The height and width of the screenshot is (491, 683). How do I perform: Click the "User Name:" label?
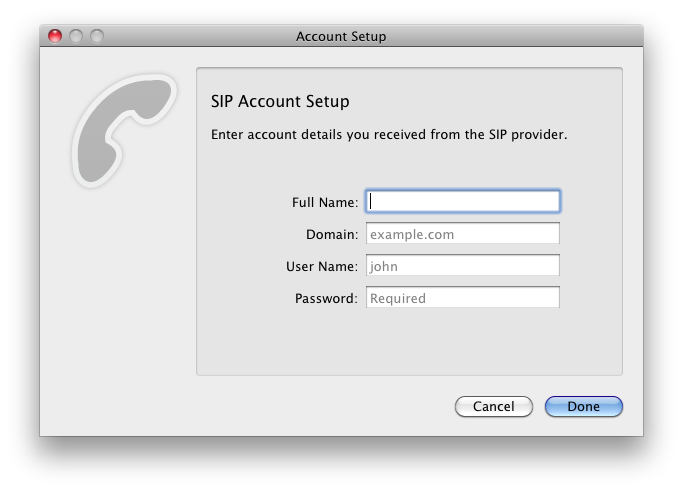(321, 266)
